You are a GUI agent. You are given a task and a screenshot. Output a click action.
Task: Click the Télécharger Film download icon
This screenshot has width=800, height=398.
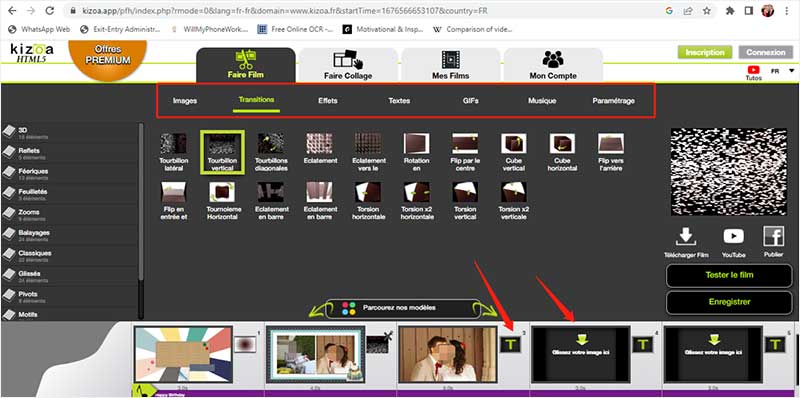(686, 237)
